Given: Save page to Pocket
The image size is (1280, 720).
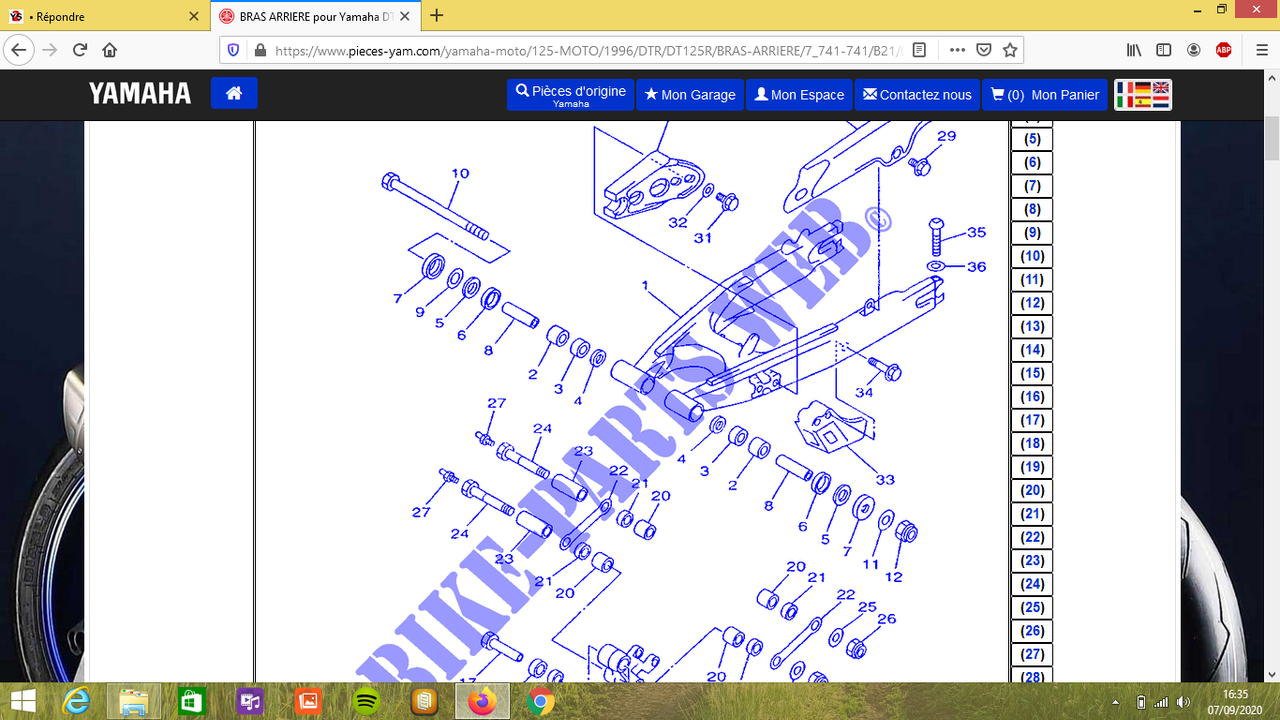Looking at the screenshot, I should coord(984,50).
